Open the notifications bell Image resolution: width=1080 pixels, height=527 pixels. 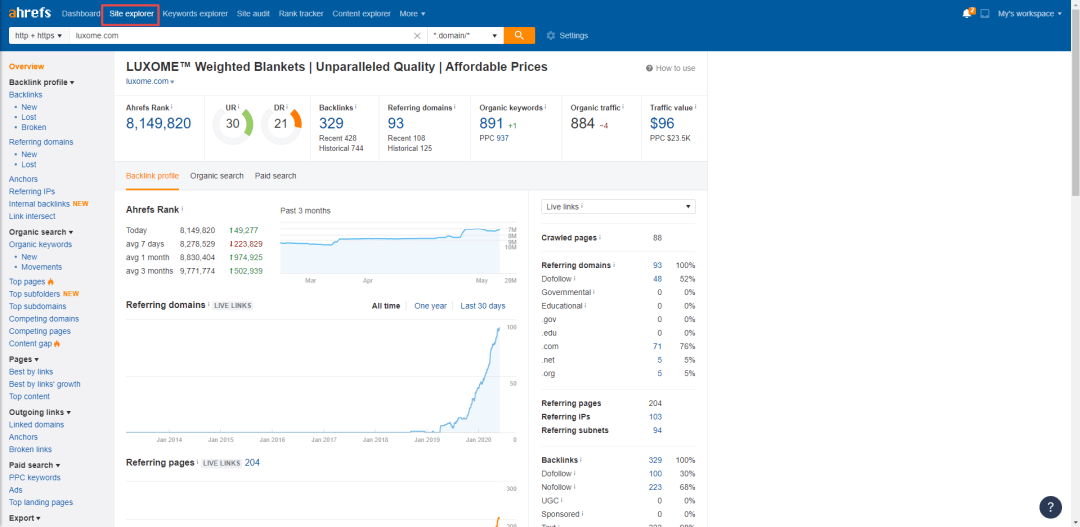pos(966,14)
